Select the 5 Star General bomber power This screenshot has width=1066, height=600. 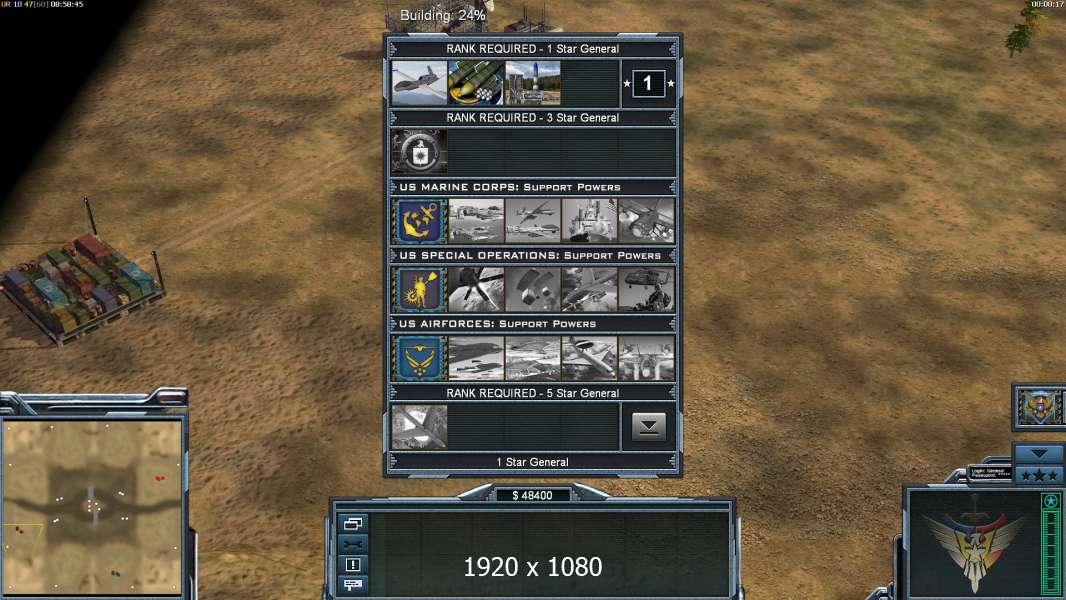tap(419, 427)
